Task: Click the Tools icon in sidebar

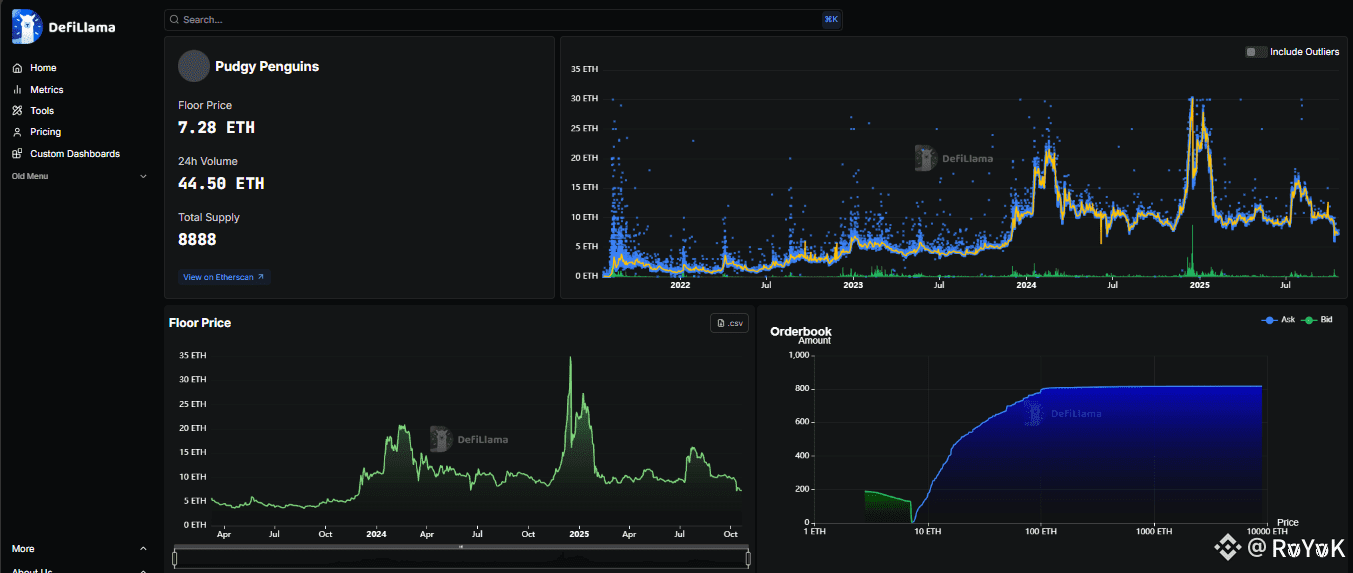Action: point(17,111)
